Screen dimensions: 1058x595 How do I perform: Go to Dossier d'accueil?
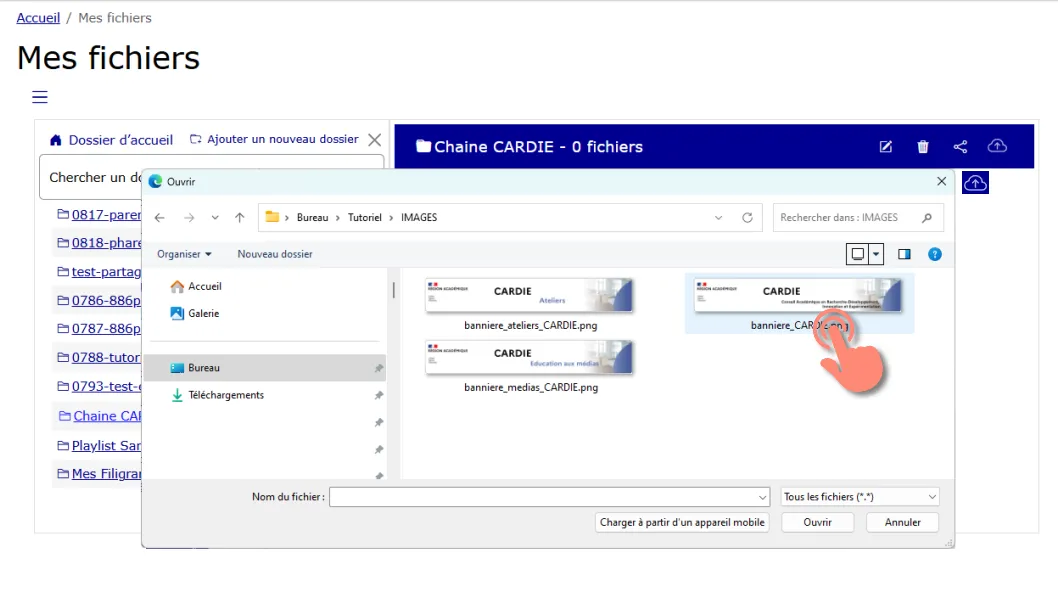111,140
